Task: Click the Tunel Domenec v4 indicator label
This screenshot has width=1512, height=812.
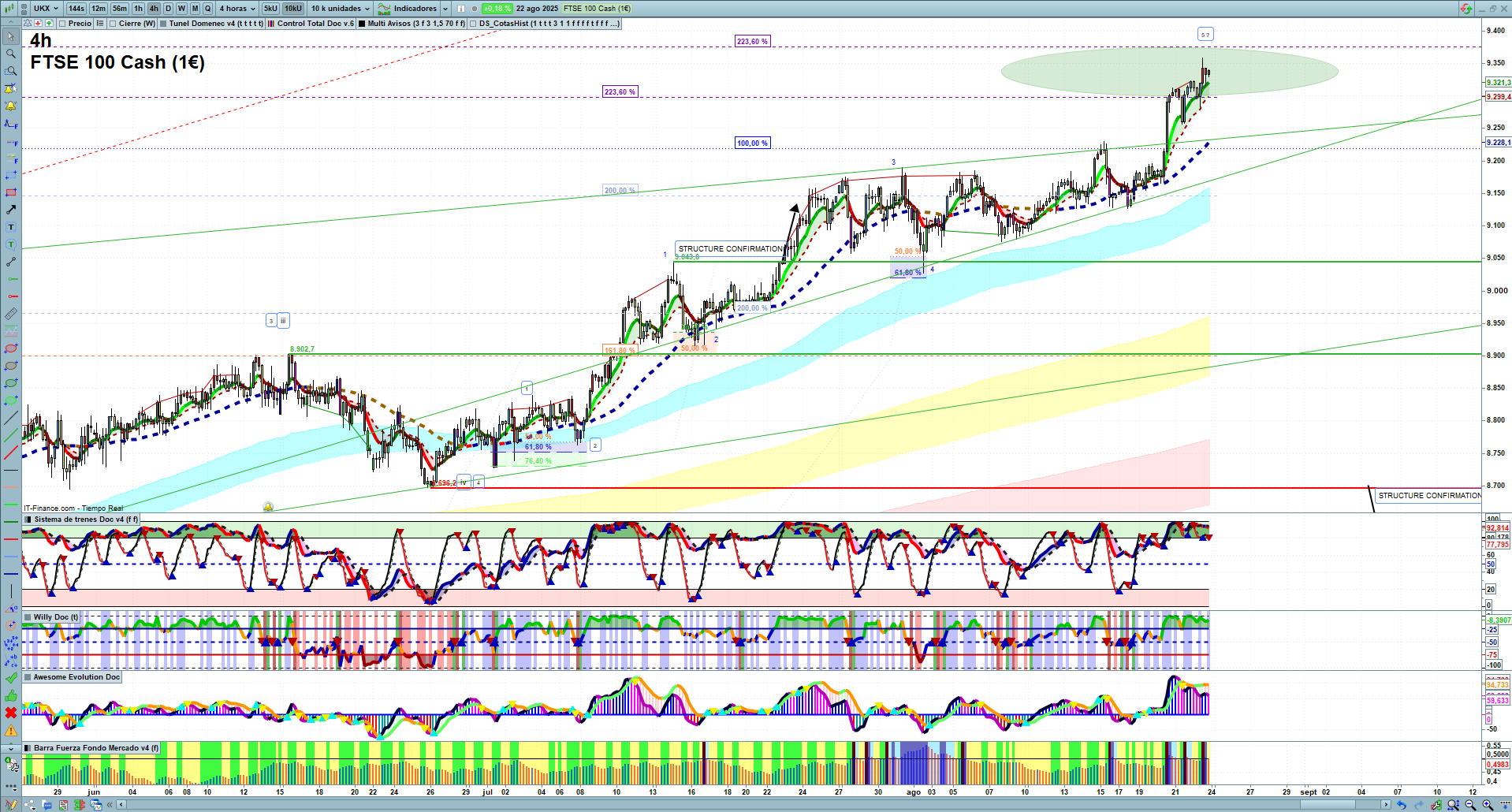Action: tap(216, 24)
